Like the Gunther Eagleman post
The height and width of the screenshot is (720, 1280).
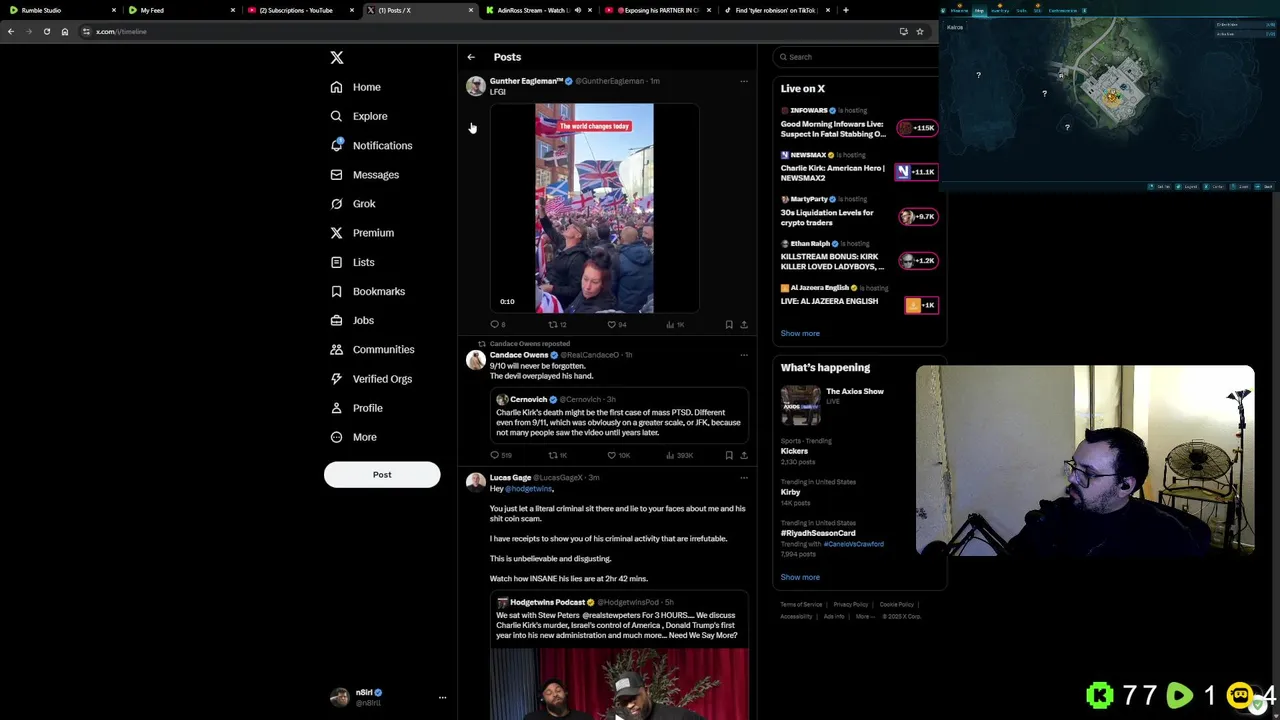pos(616,325)
